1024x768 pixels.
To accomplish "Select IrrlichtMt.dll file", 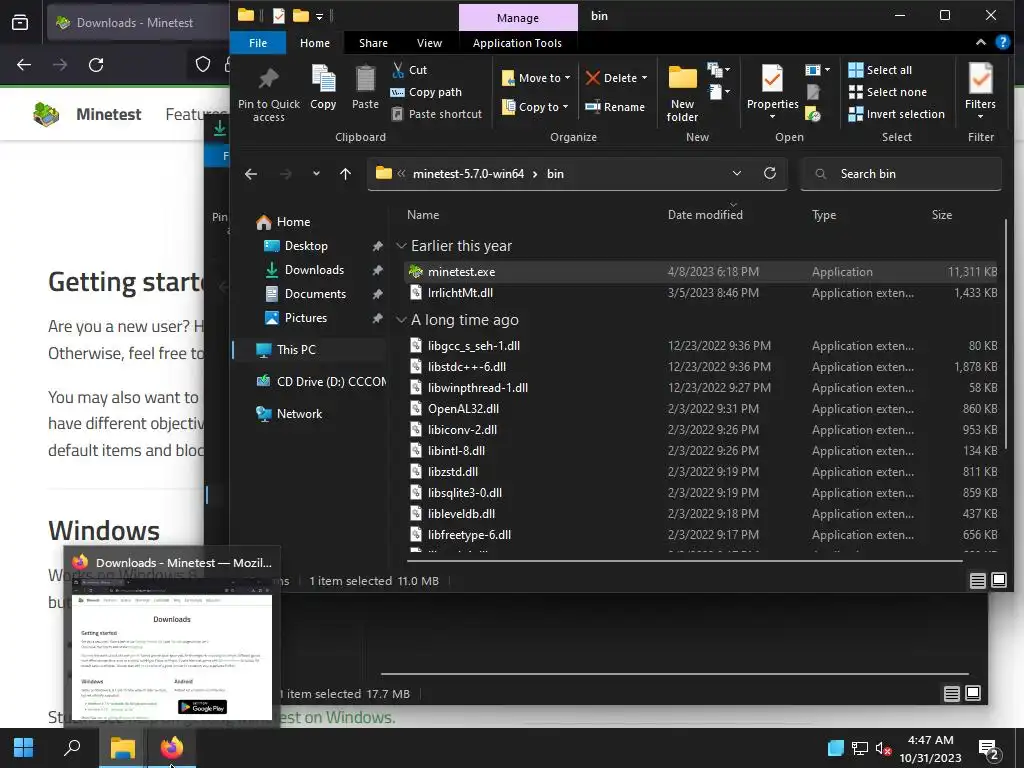I will (x=701, y=293).
